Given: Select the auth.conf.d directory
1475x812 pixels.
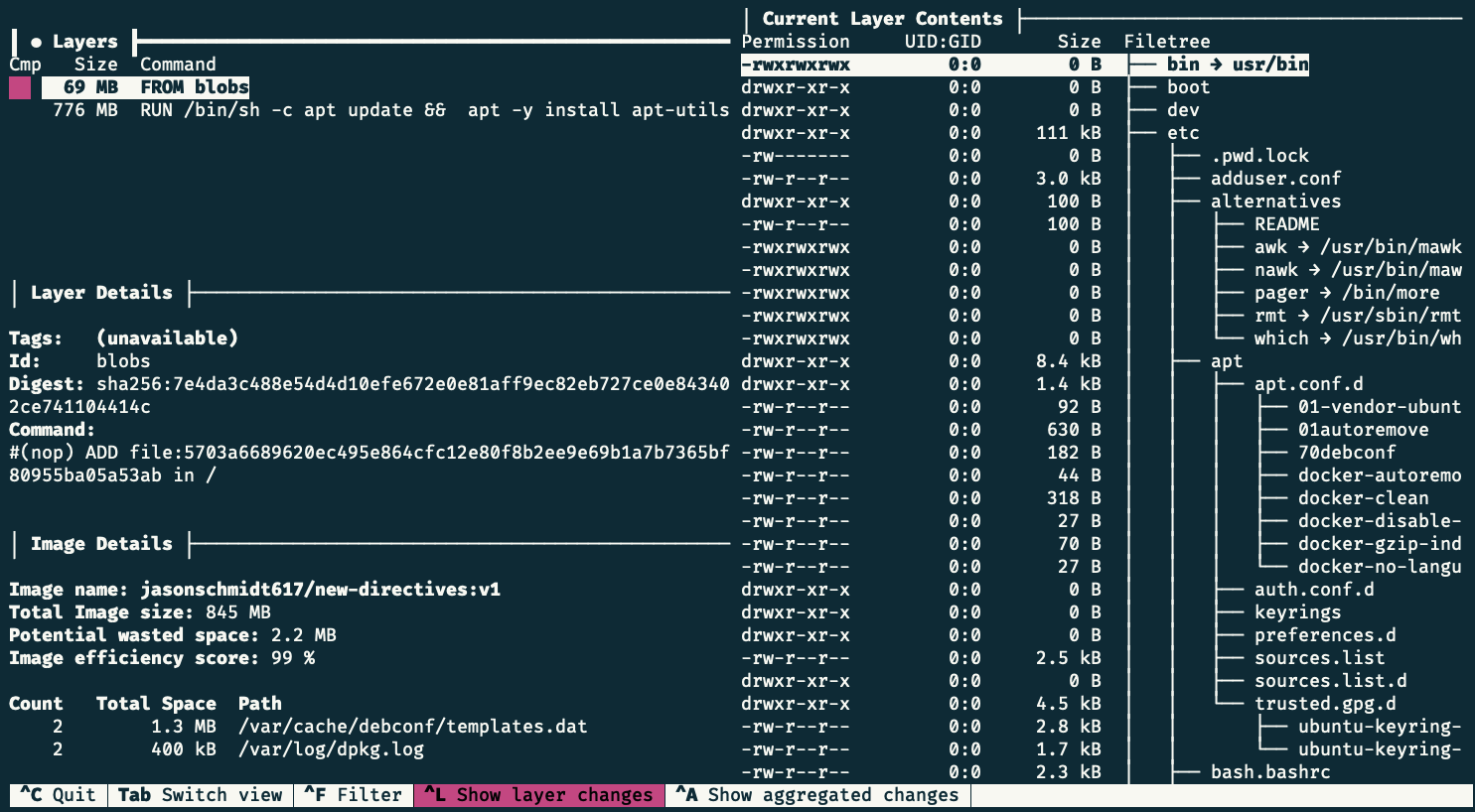Looking at the screenshot, I should pos(1314,590).
